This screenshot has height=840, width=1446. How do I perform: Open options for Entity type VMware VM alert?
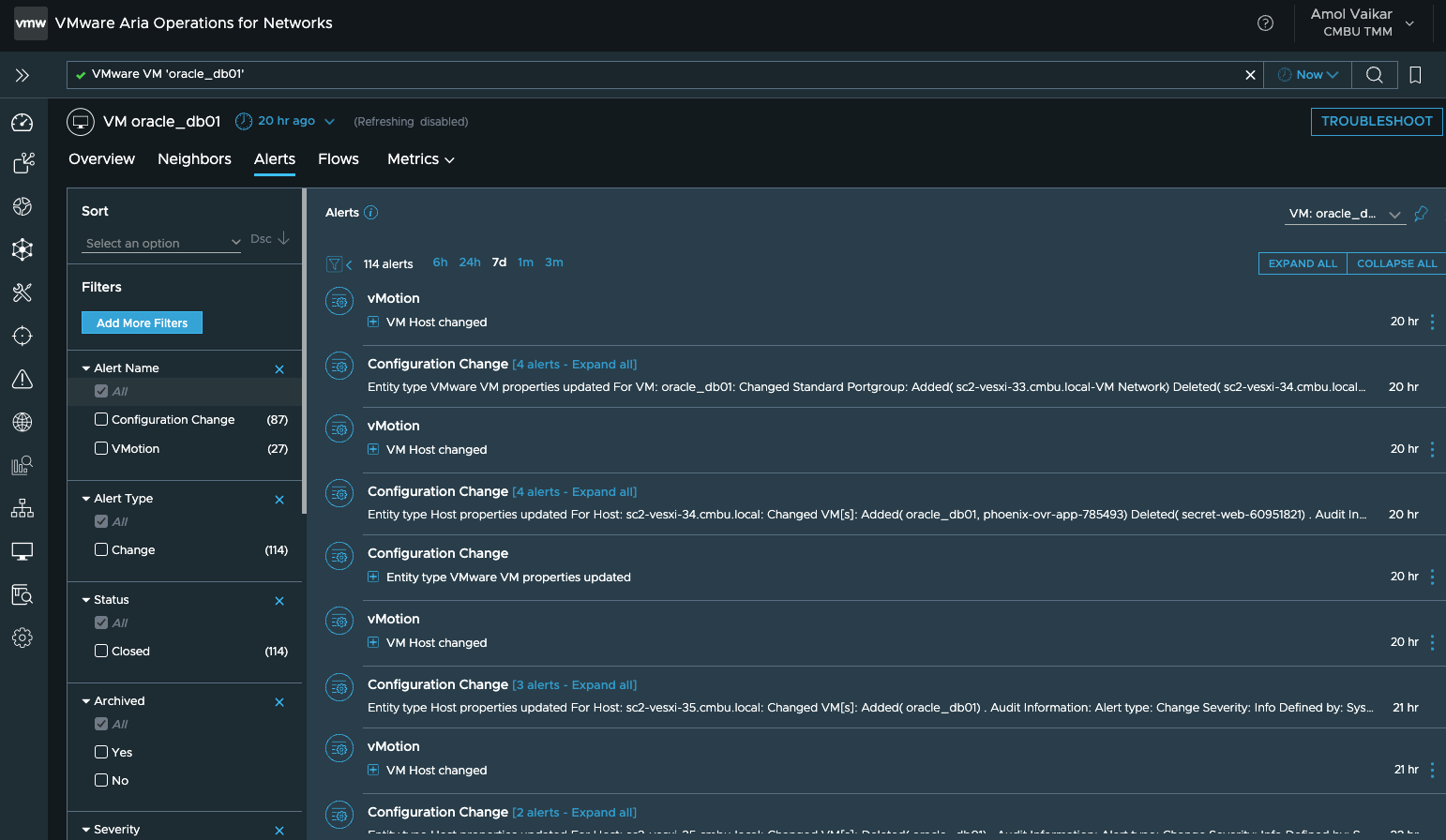pyautogui.click(x=1432, y=577)
